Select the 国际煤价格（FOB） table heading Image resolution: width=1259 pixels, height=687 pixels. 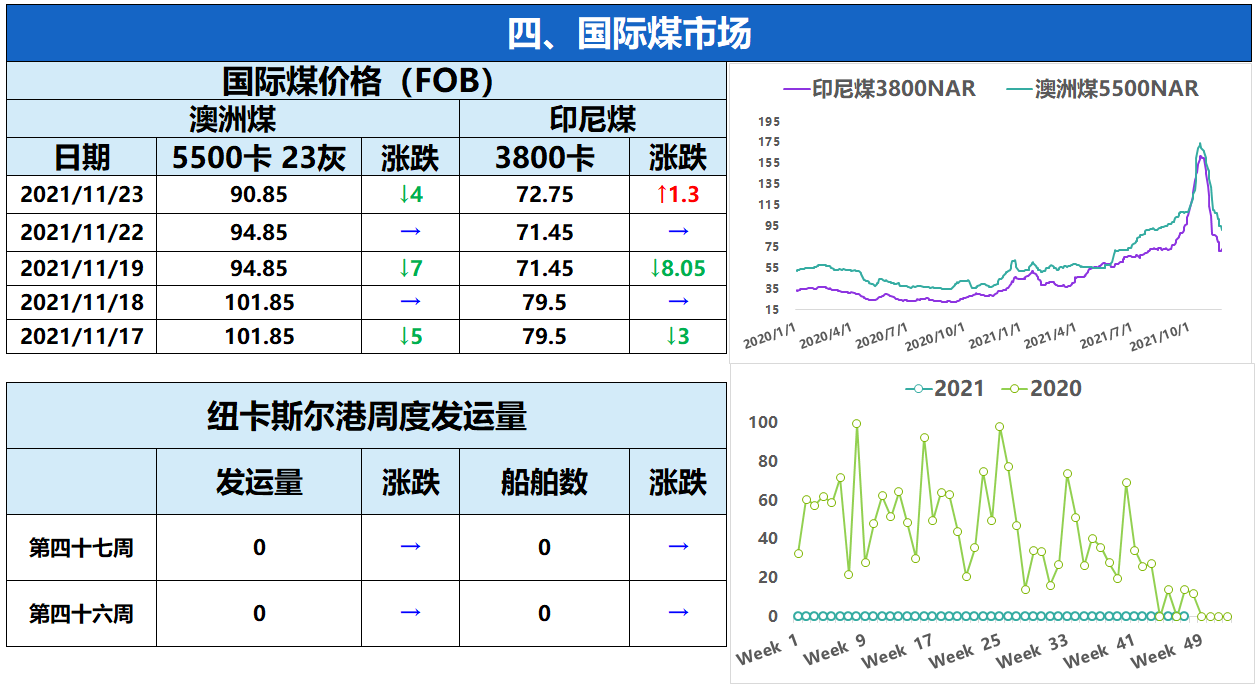coord(366,81)
